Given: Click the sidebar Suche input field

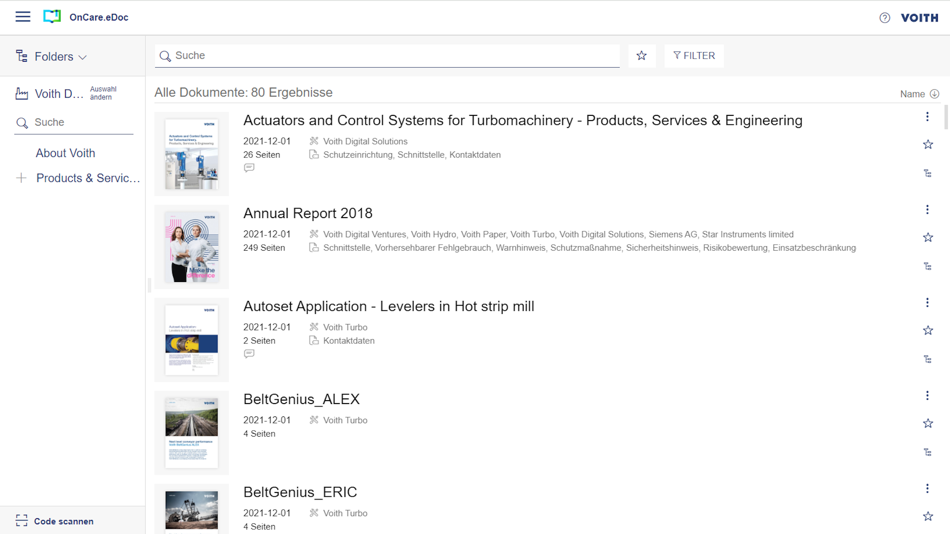Looking at the screenshot, I should pos(74,122).
